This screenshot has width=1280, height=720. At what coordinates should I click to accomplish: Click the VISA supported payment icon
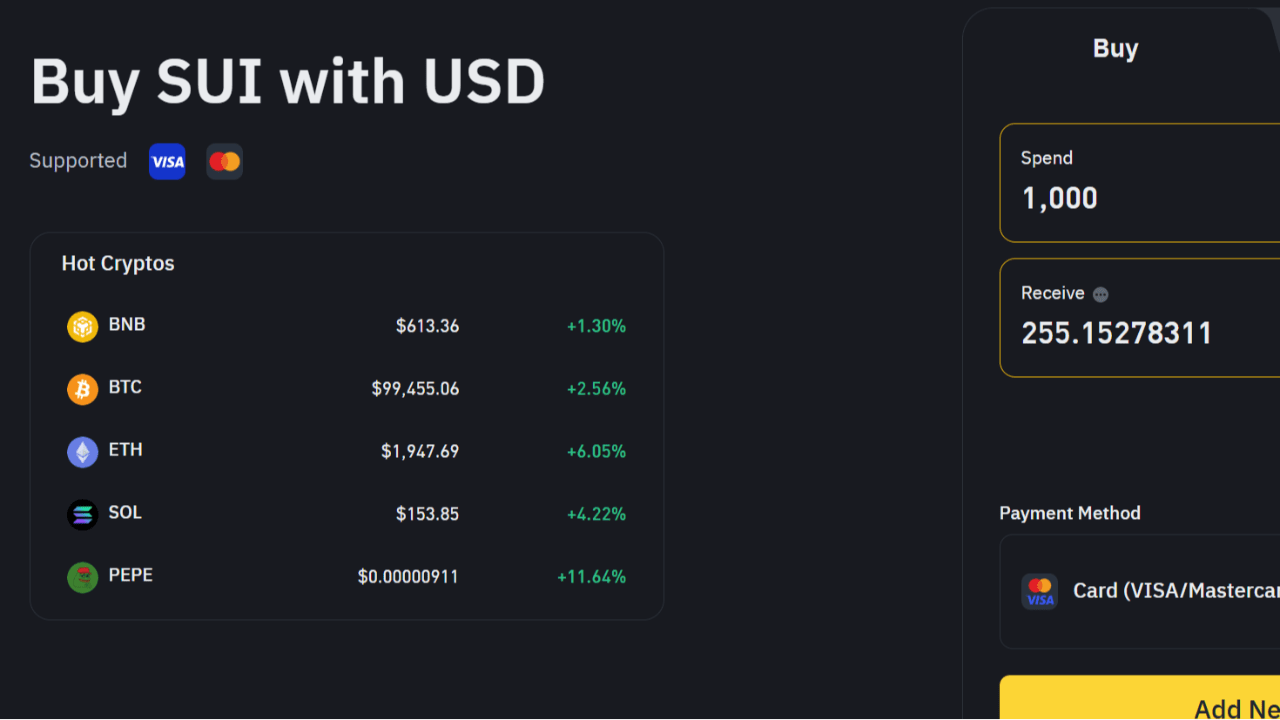[166, 161]
